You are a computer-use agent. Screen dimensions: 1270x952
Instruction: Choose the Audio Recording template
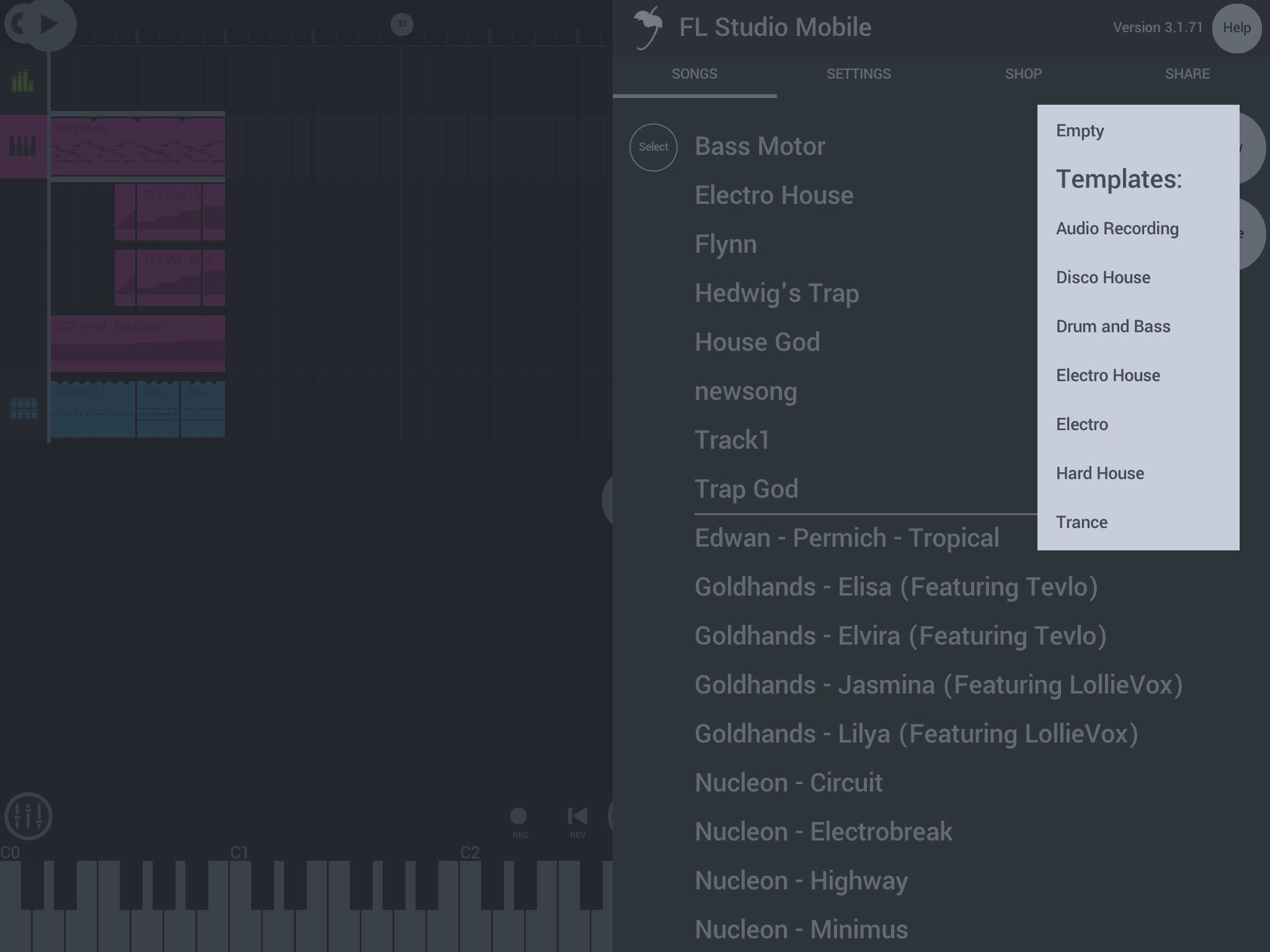(1139, 229)
